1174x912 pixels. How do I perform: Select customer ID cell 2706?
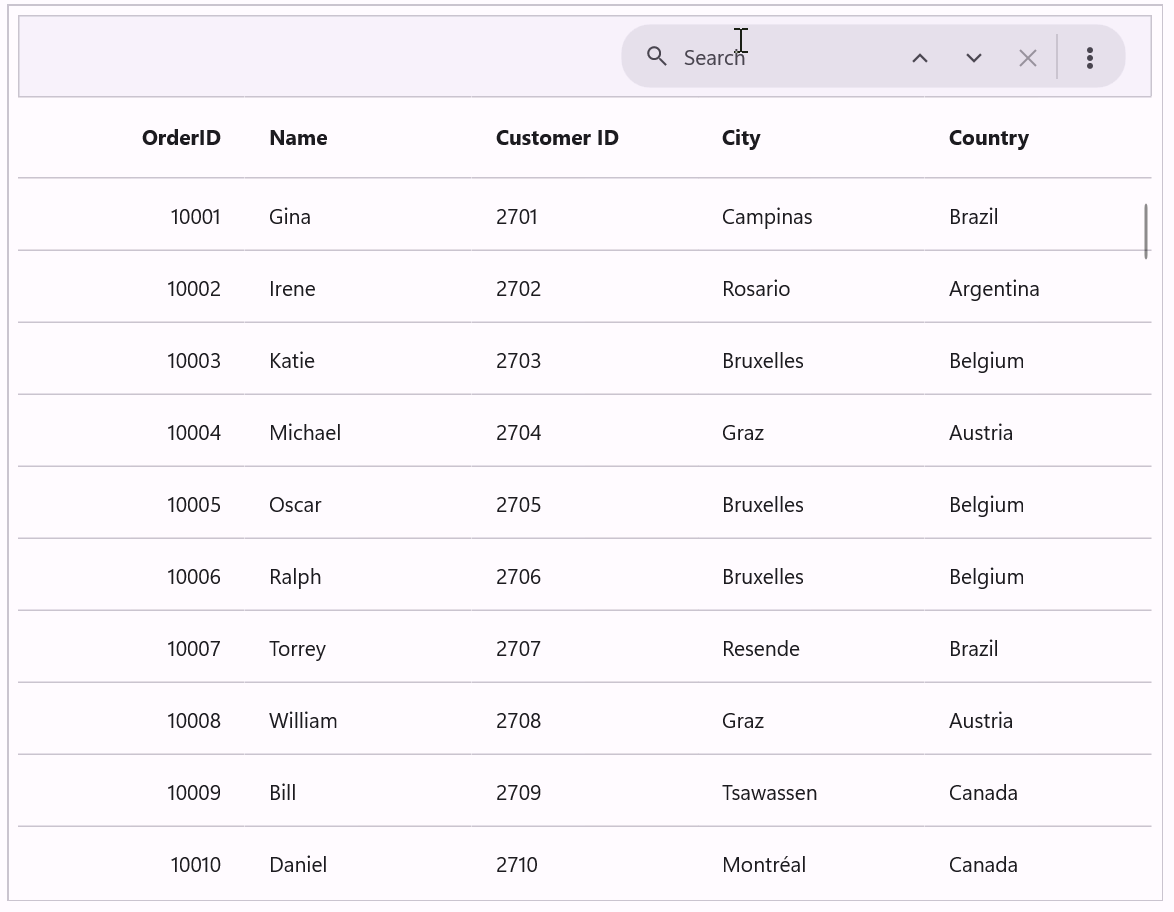coord(518,577)
